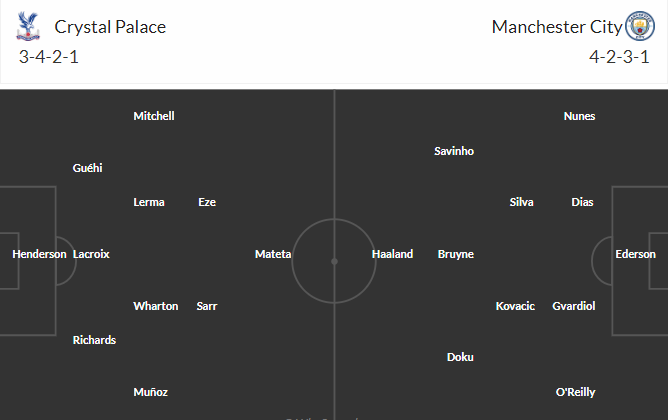Image resolution: width=669 pixels, height=420 pixels.
Task: Click the Manchester City club badge
Action: (640, 26)
